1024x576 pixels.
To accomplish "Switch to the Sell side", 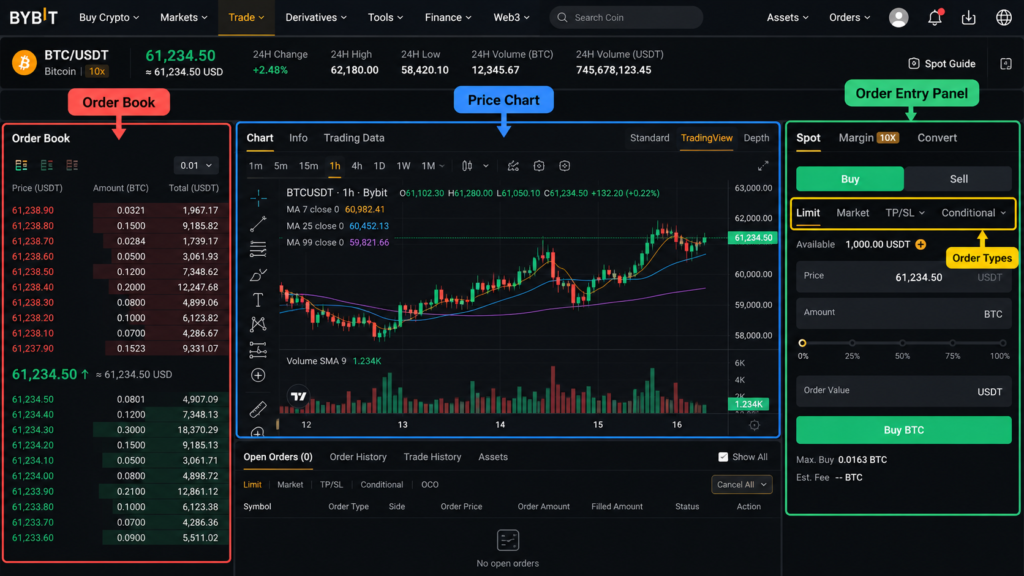I will 958,179.
